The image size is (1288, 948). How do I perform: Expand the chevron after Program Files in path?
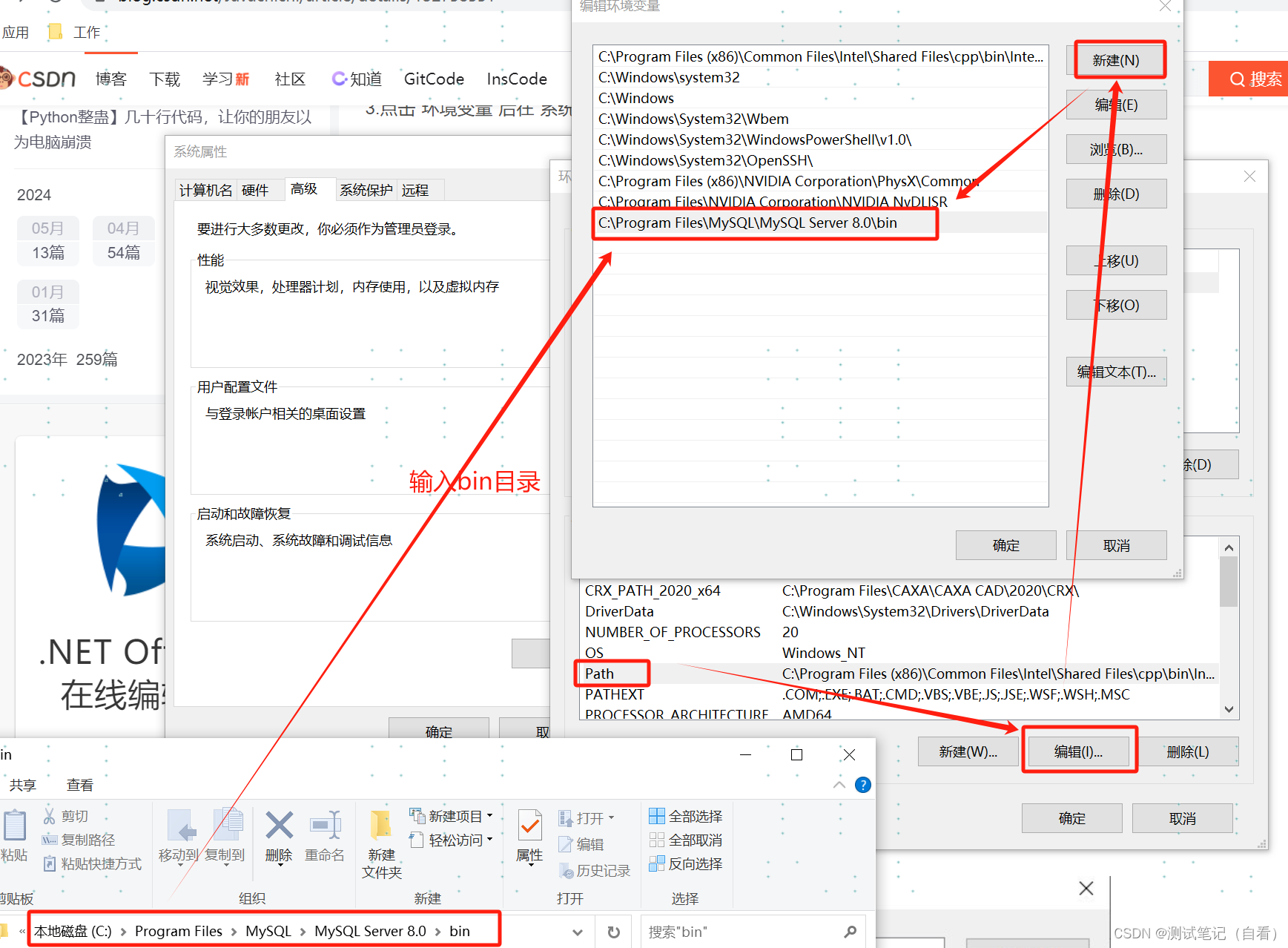(x=234, y=932)
